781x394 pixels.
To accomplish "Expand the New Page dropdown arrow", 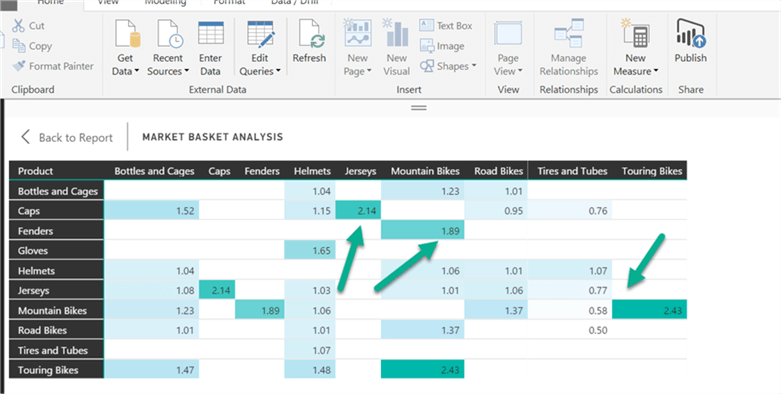I will pos(369,71).
